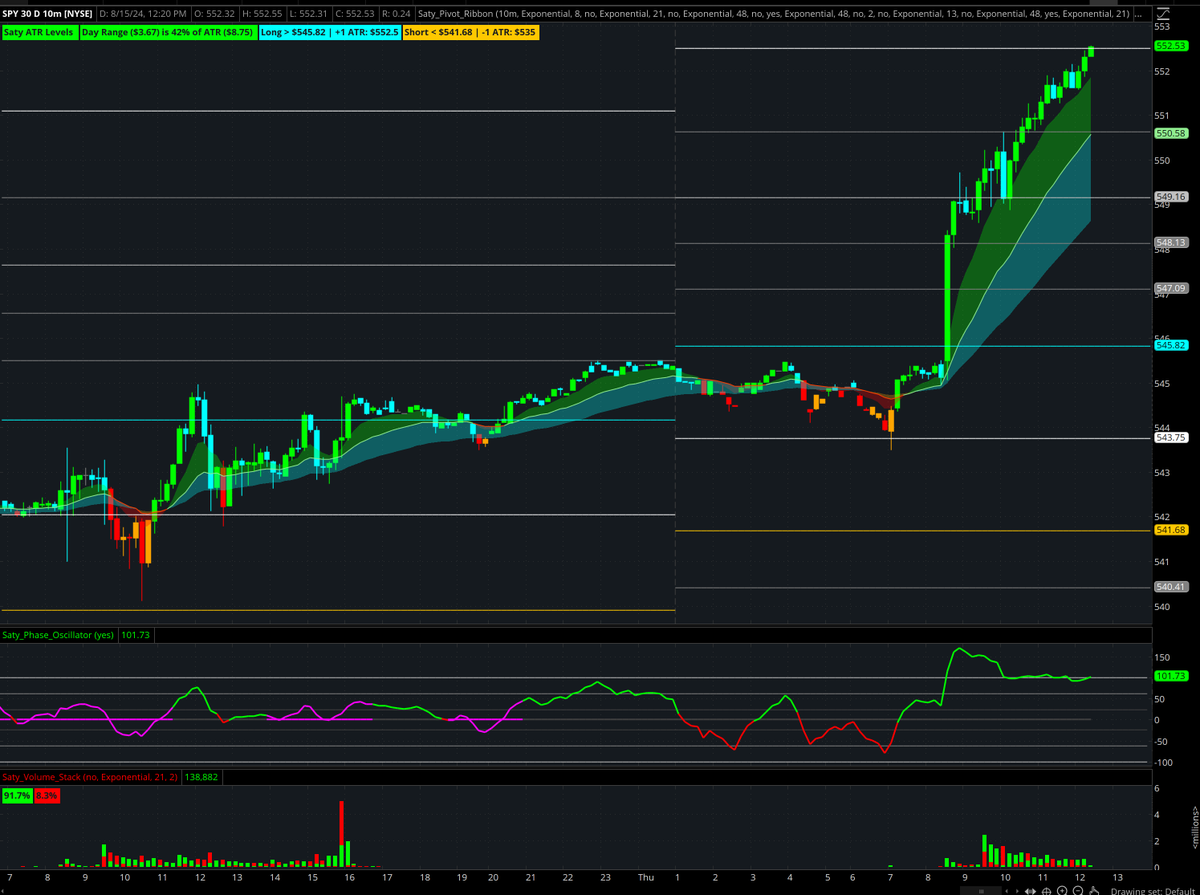Image resolution: width=1200 pixels, height=895 pixels.
Task: Click the horizontal pan arrows icon
Action: [x=1030, y=890]
